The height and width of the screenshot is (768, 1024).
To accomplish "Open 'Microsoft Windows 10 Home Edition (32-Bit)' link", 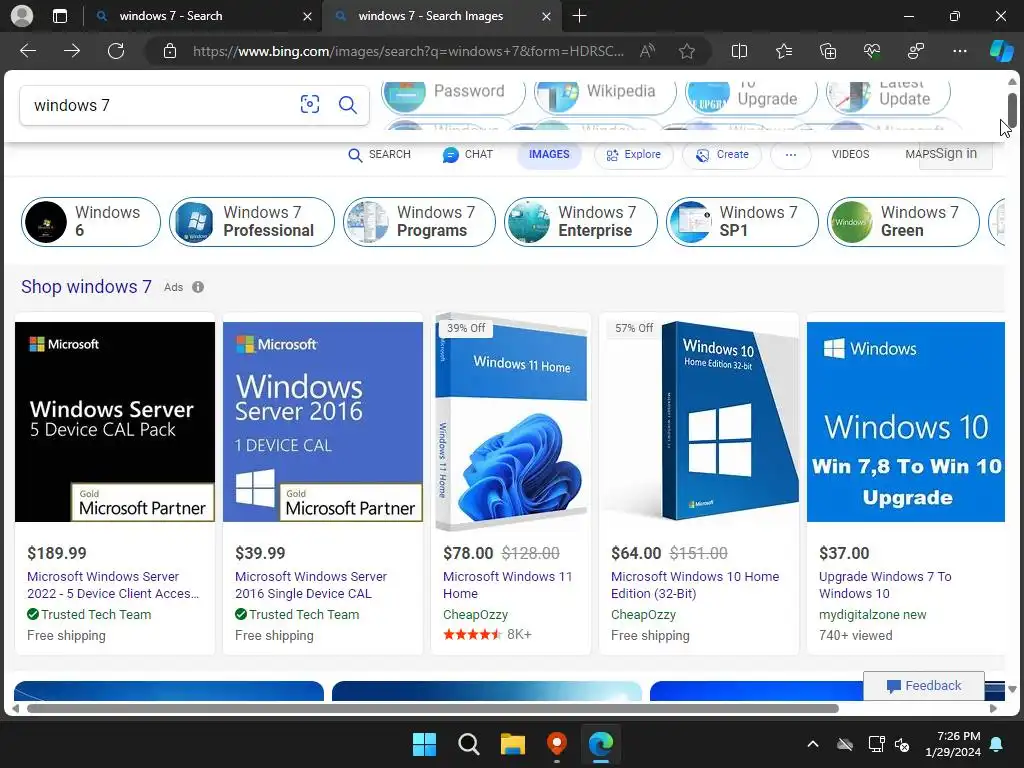I will (x=695, y=585).
